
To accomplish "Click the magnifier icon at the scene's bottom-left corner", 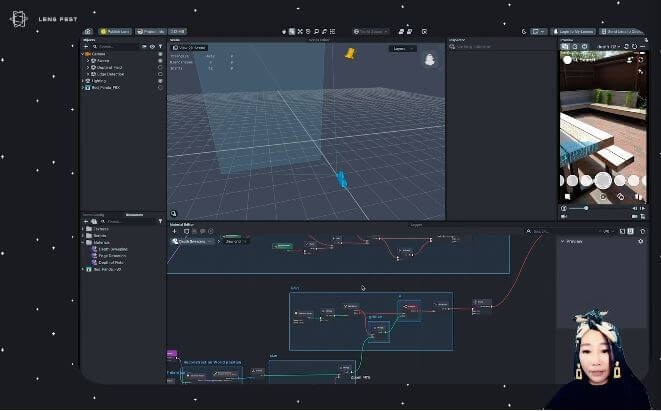I will [x=173, y=214].
